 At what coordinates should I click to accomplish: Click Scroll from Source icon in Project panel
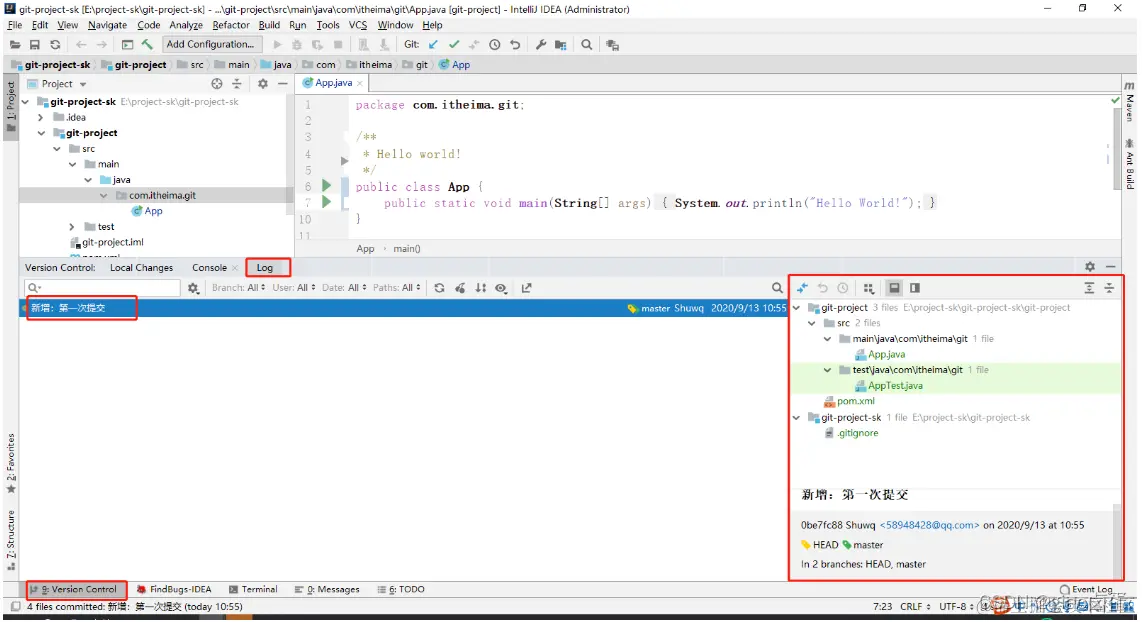pos(216,84)
